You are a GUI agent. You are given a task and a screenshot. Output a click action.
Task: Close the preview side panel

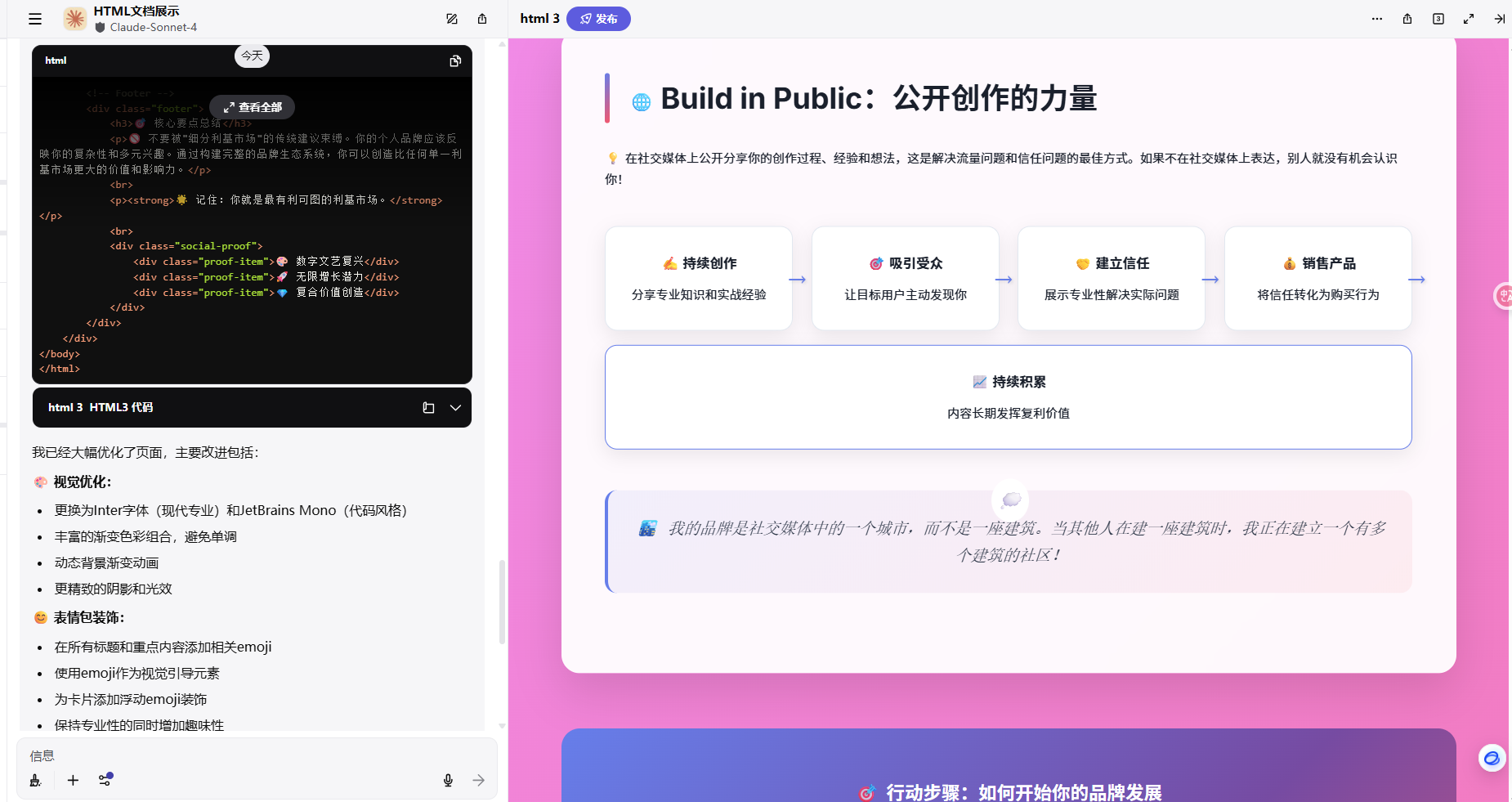[x=1500, y=19]
